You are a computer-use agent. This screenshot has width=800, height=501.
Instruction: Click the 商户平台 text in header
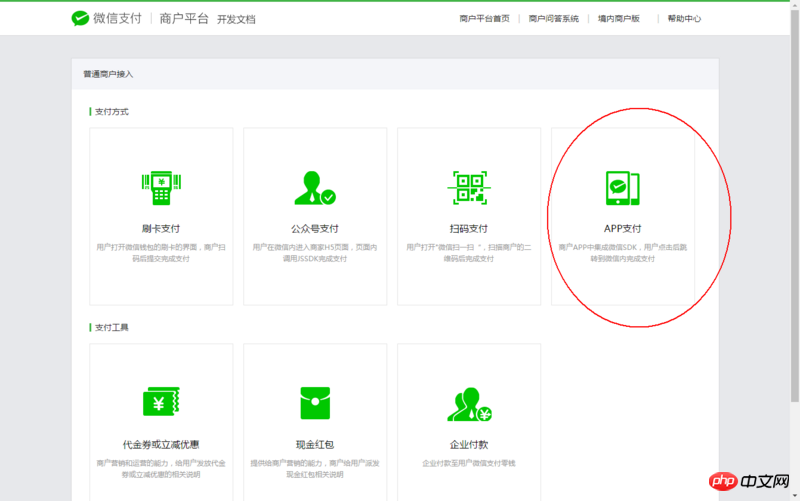(x=183, y=18)
